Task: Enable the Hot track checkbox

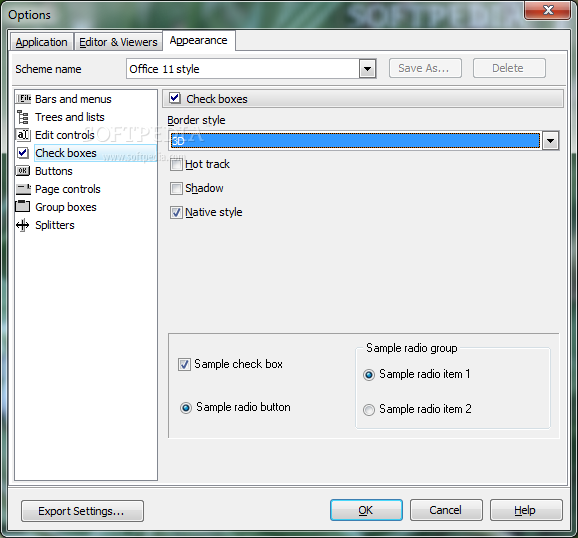Action: 176,164
